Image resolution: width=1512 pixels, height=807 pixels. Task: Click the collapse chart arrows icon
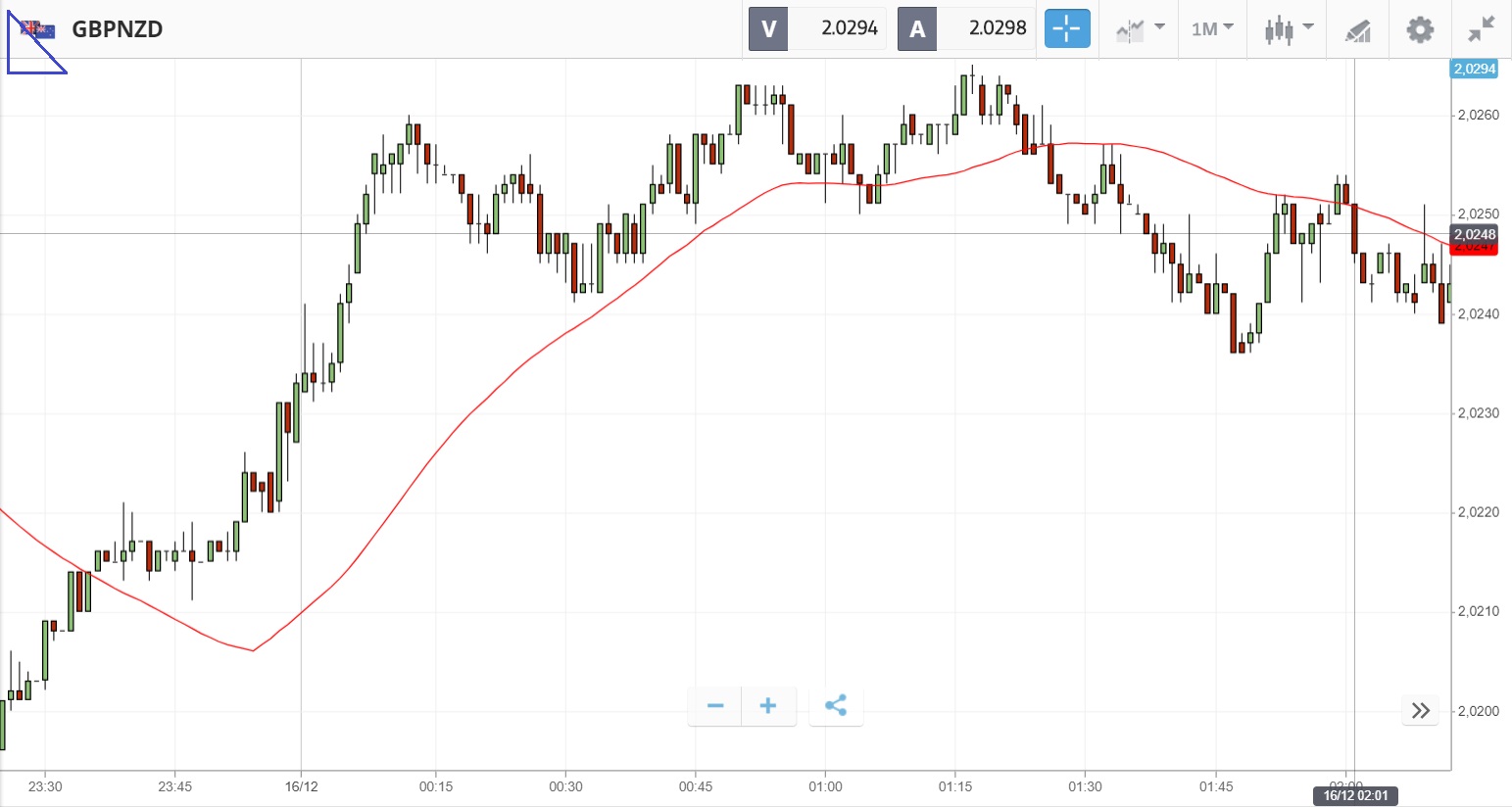(x=1481, y=29)
